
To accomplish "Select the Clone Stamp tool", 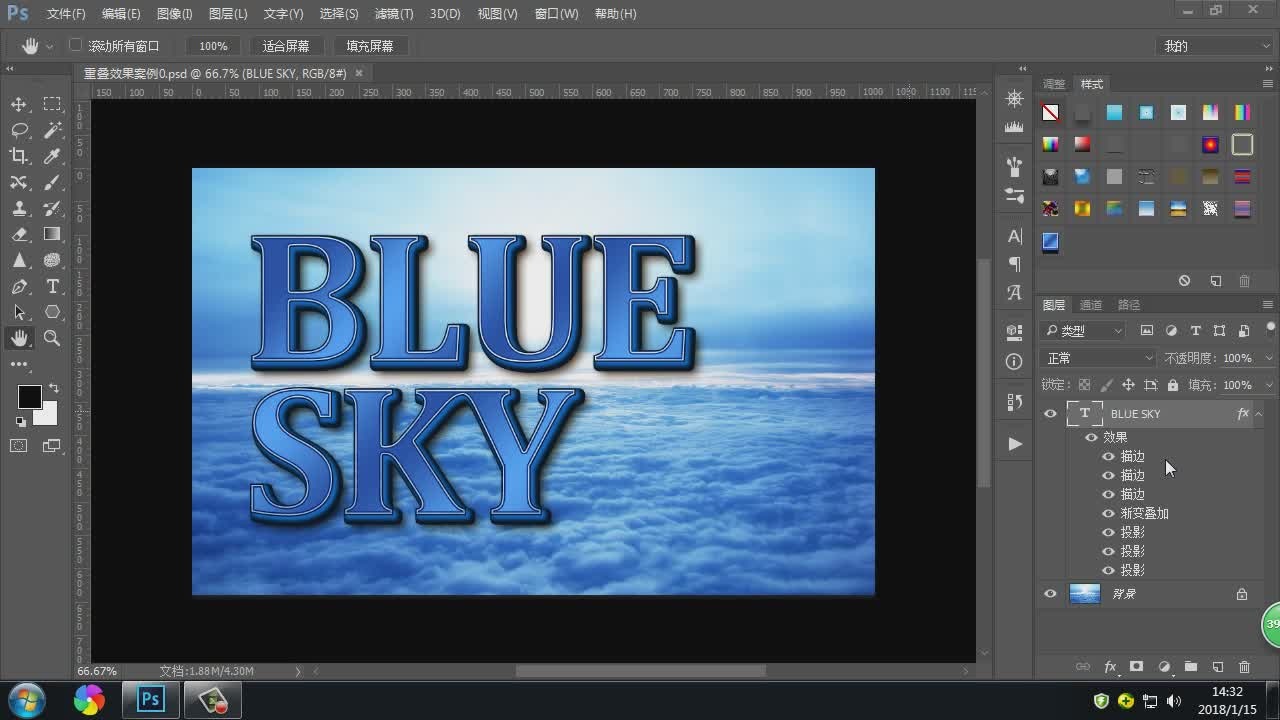I will click(x=19, y=208).
